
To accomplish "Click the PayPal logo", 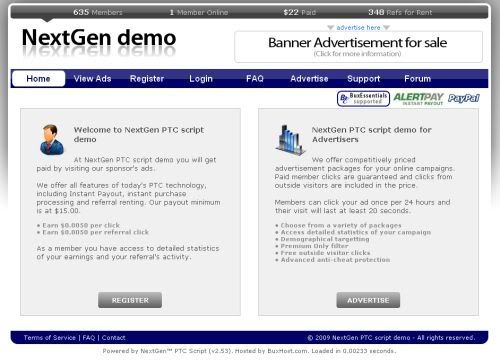I will point(464,98).
